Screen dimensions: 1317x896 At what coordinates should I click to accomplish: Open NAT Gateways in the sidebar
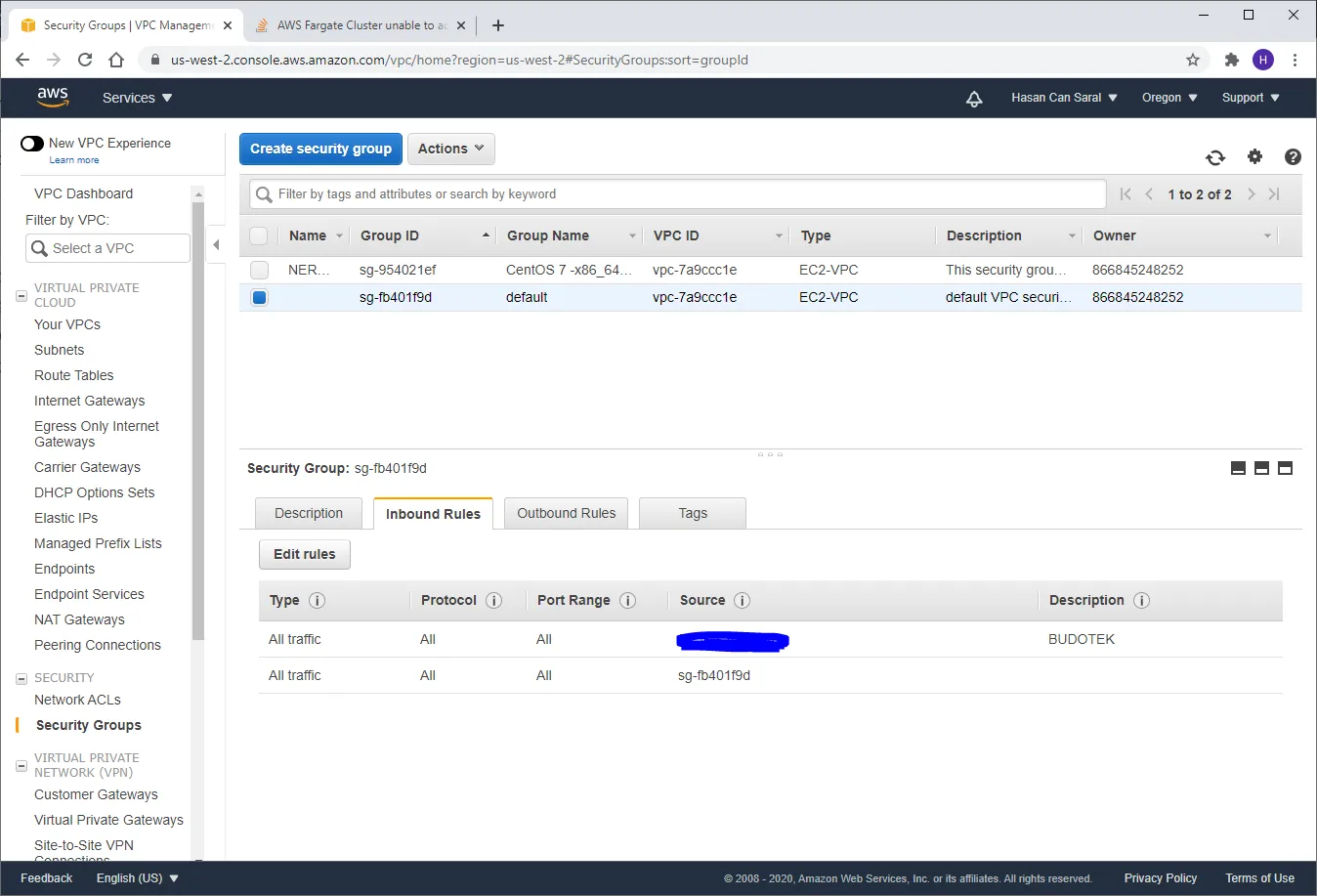[79, 619]
